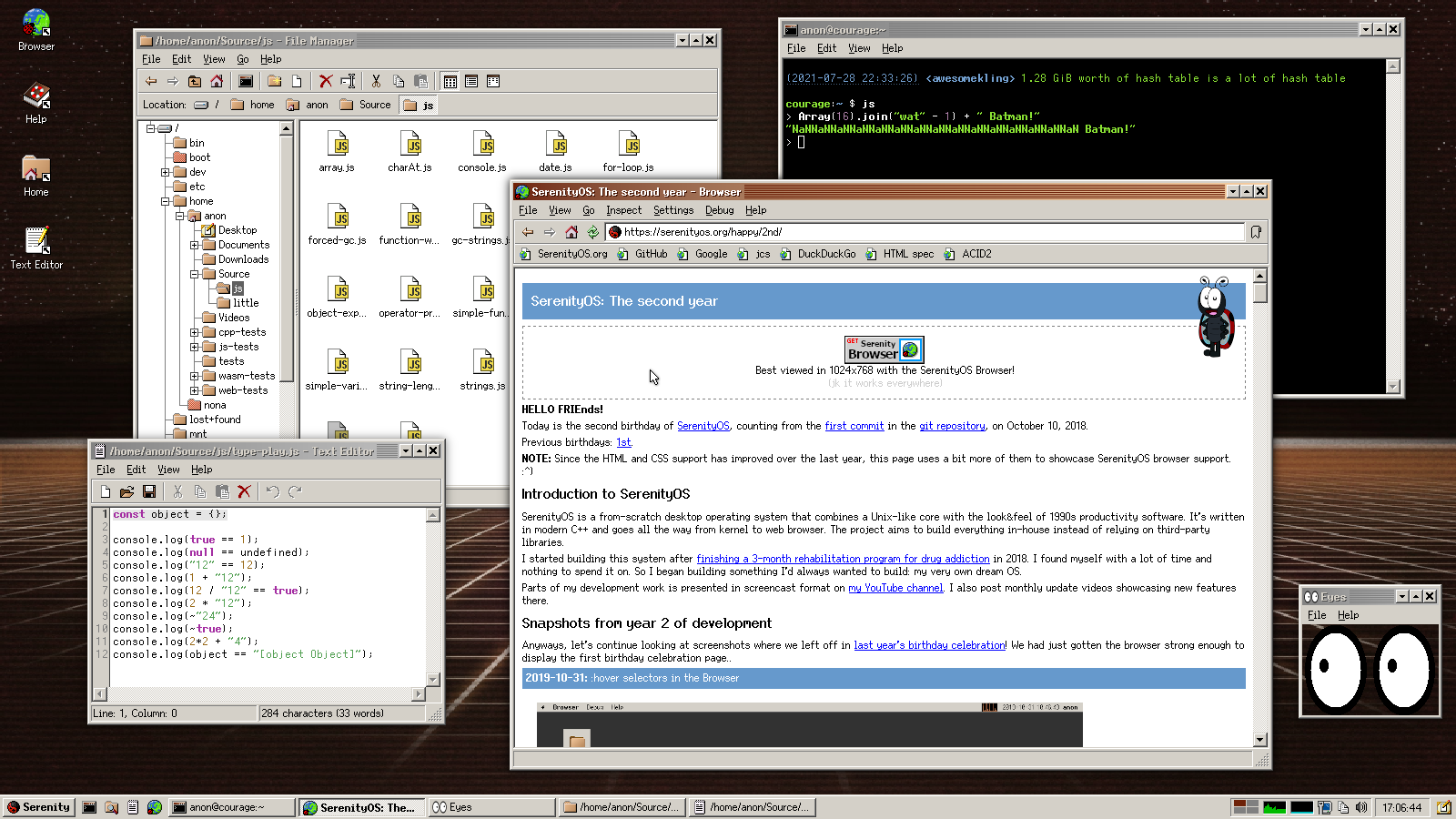
Task: Click the open file icon in Text Editor
Action: click(x=126, y=491)
